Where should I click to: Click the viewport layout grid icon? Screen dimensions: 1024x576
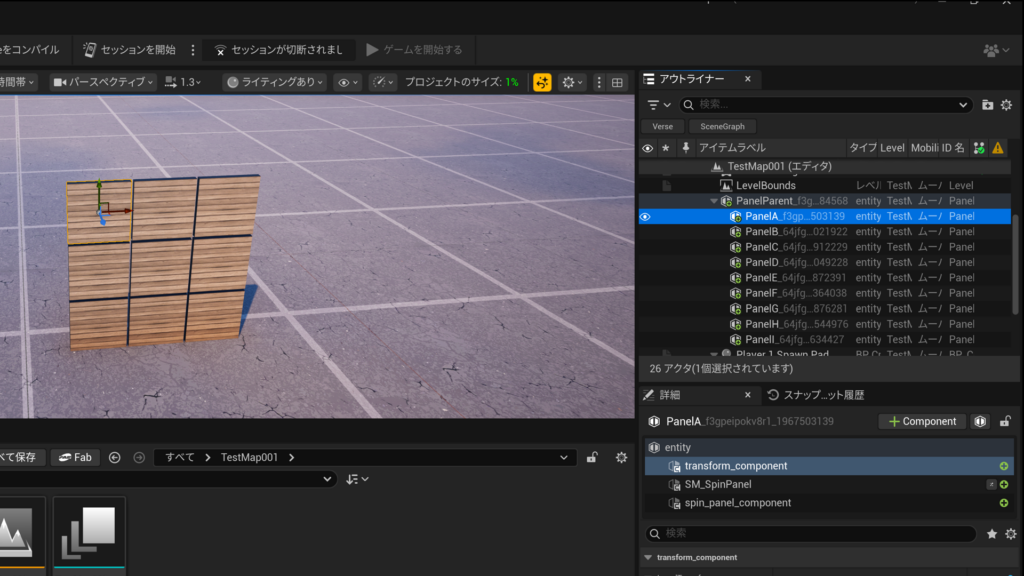click(x=617, y=82)
